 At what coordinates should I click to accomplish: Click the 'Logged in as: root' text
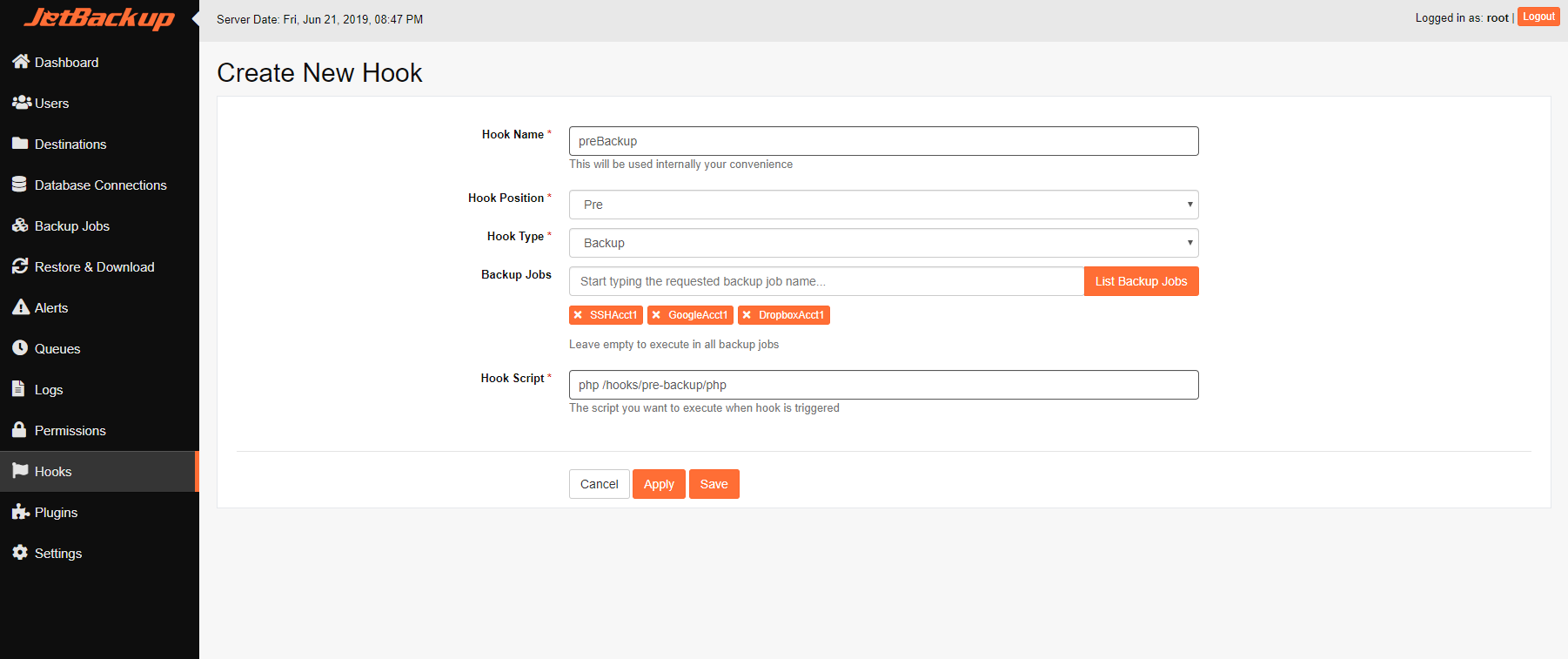(1462, 17)
